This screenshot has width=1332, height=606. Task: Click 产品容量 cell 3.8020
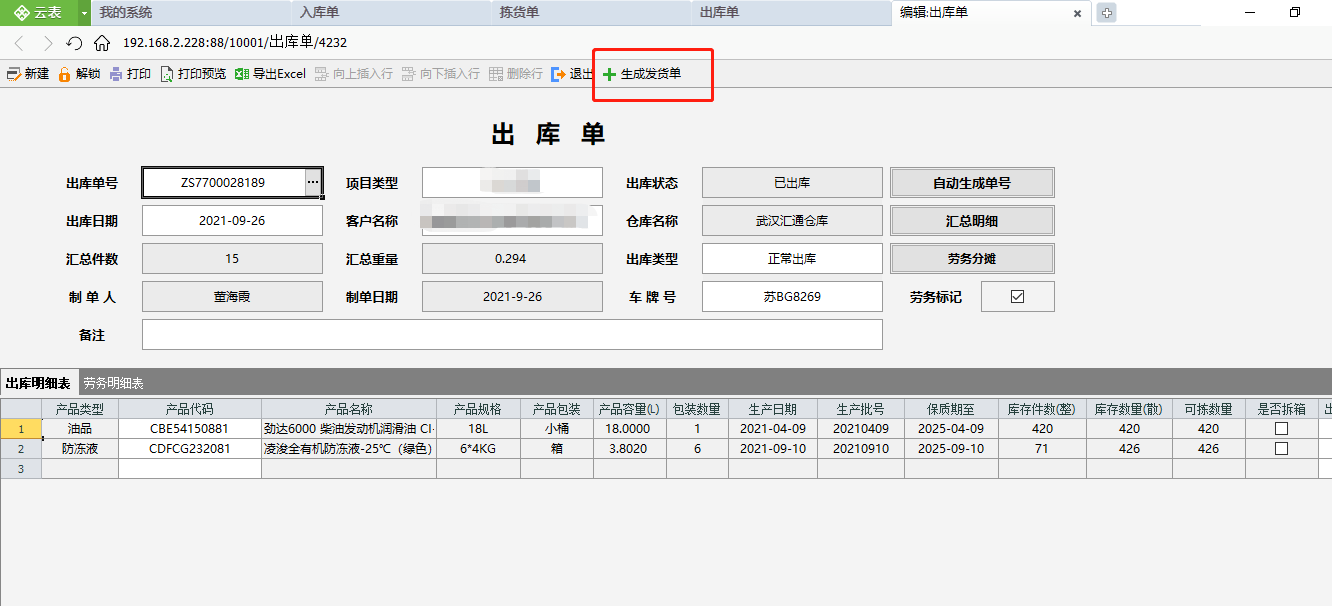630,449
